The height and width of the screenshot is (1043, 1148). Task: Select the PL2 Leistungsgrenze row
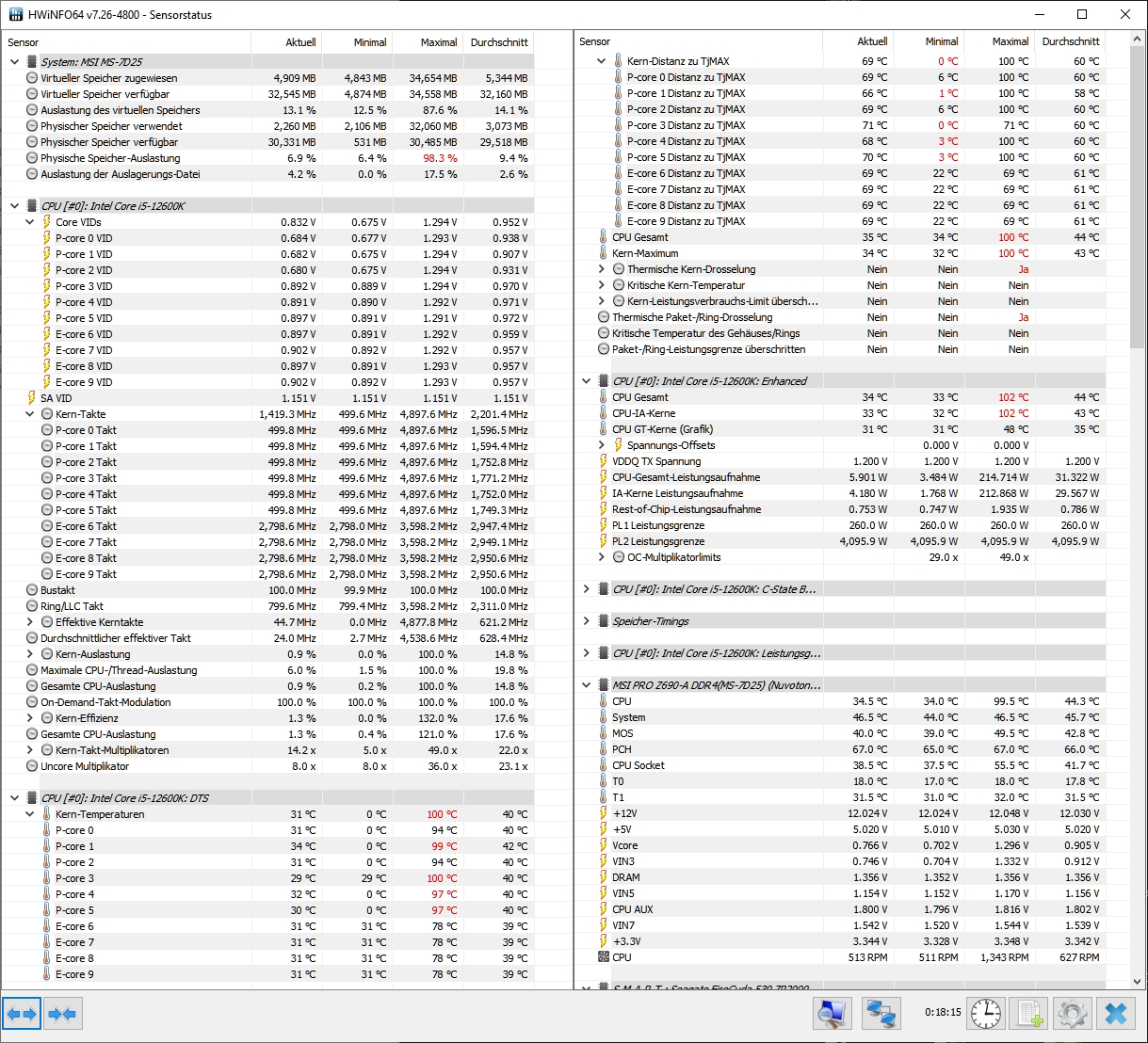tap(840, 541)
